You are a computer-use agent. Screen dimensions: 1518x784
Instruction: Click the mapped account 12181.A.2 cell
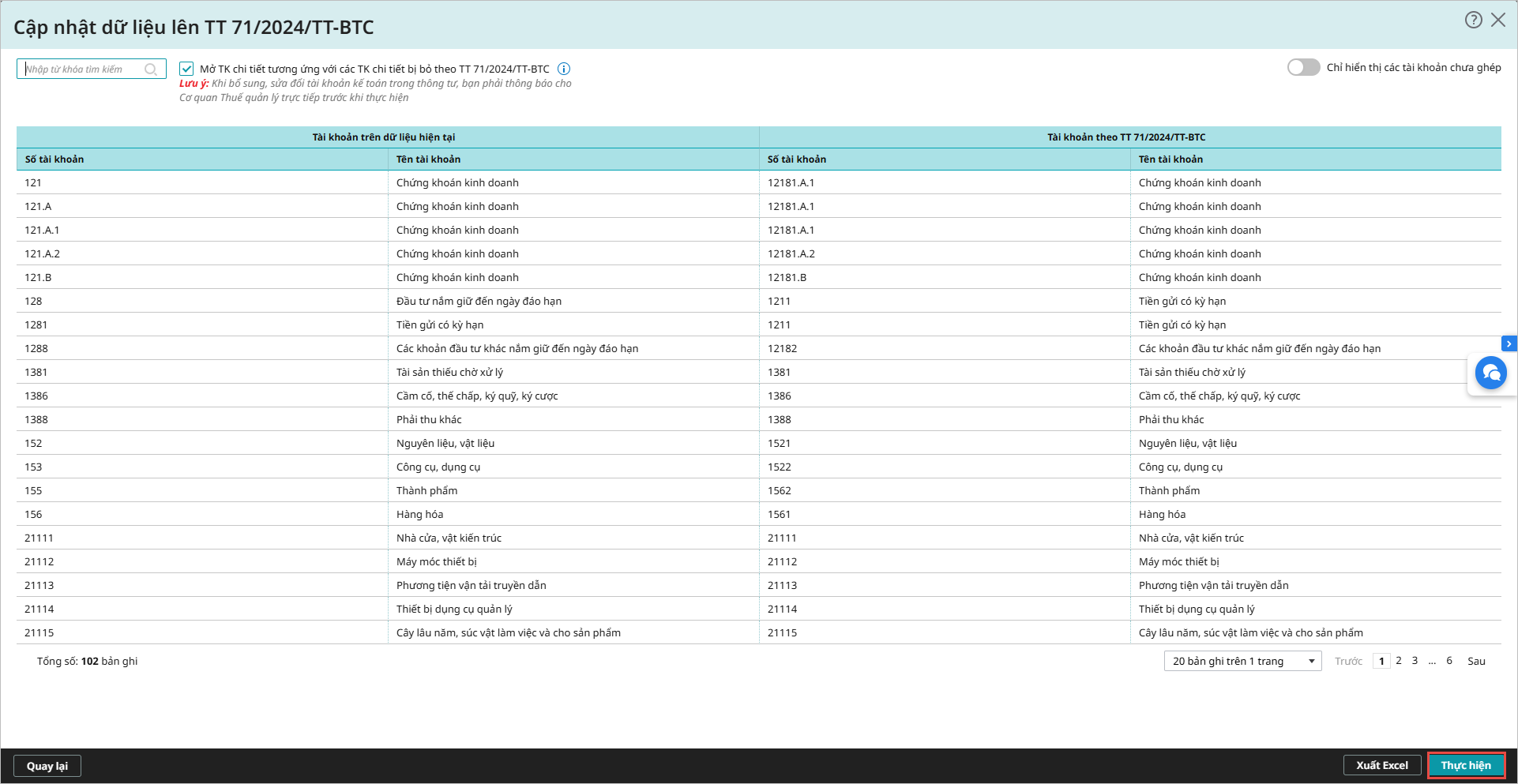(791, 253)
